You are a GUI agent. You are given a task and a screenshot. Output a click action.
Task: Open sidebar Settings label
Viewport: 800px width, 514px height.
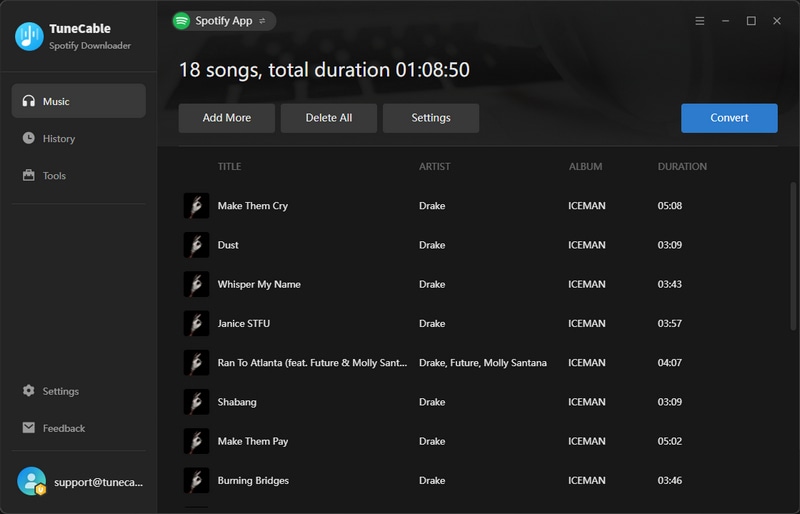(61, 391)
